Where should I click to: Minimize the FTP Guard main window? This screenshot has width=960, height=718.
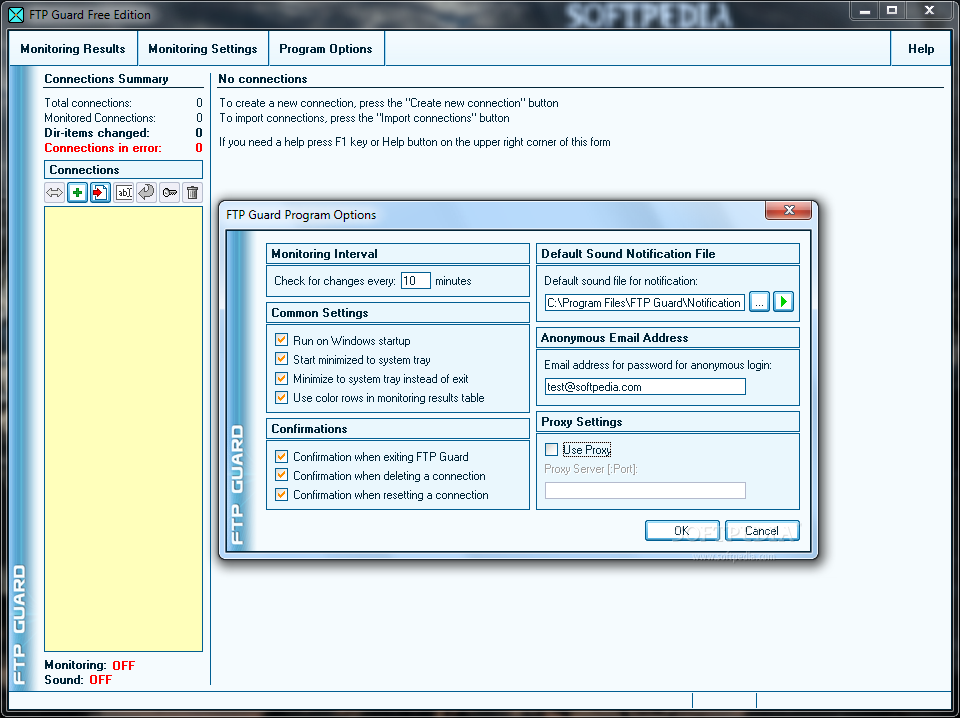[x=865, y=10]
